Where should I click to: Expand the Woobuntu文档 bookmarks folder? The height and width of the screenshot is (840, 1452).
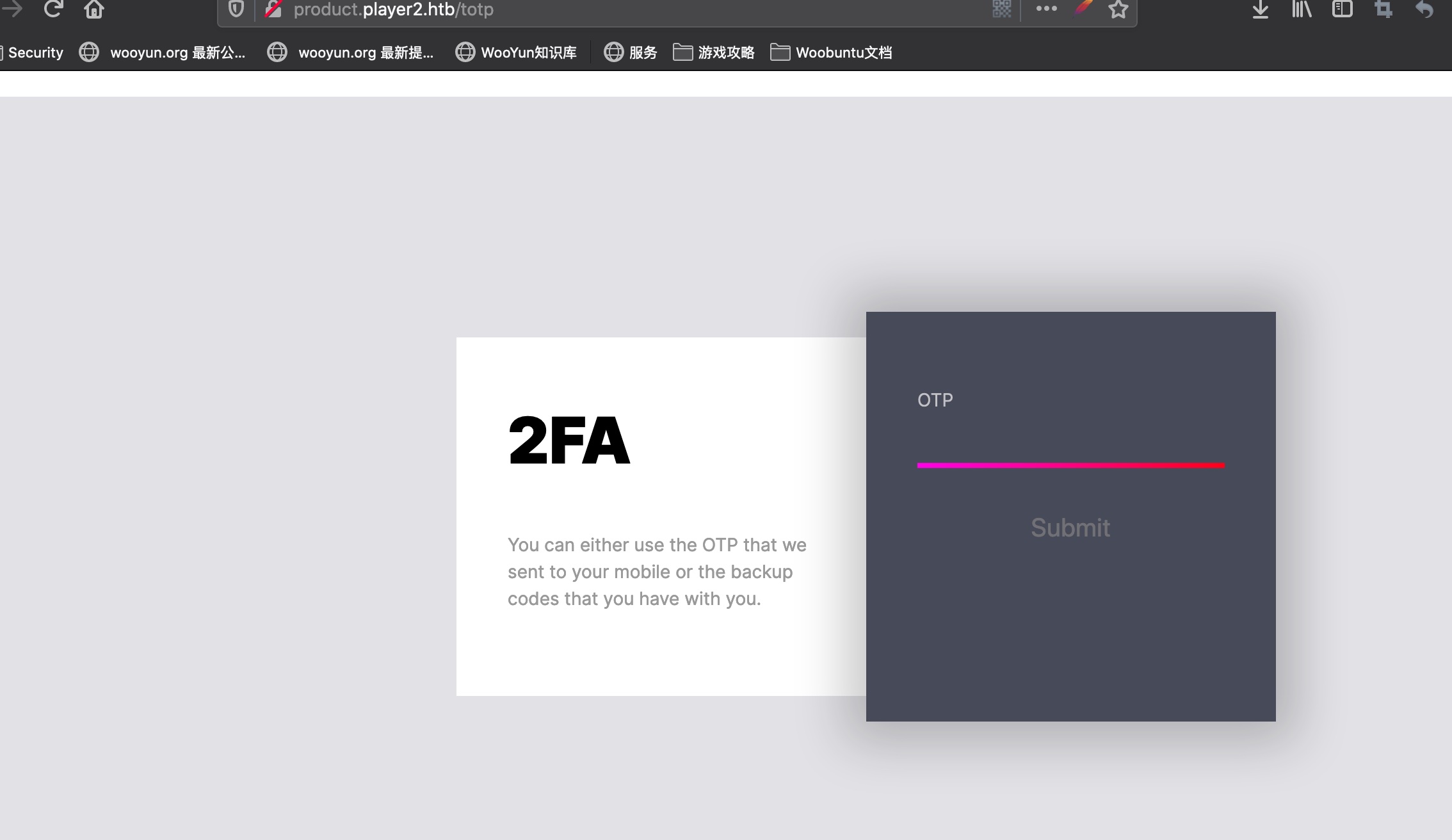831,52
